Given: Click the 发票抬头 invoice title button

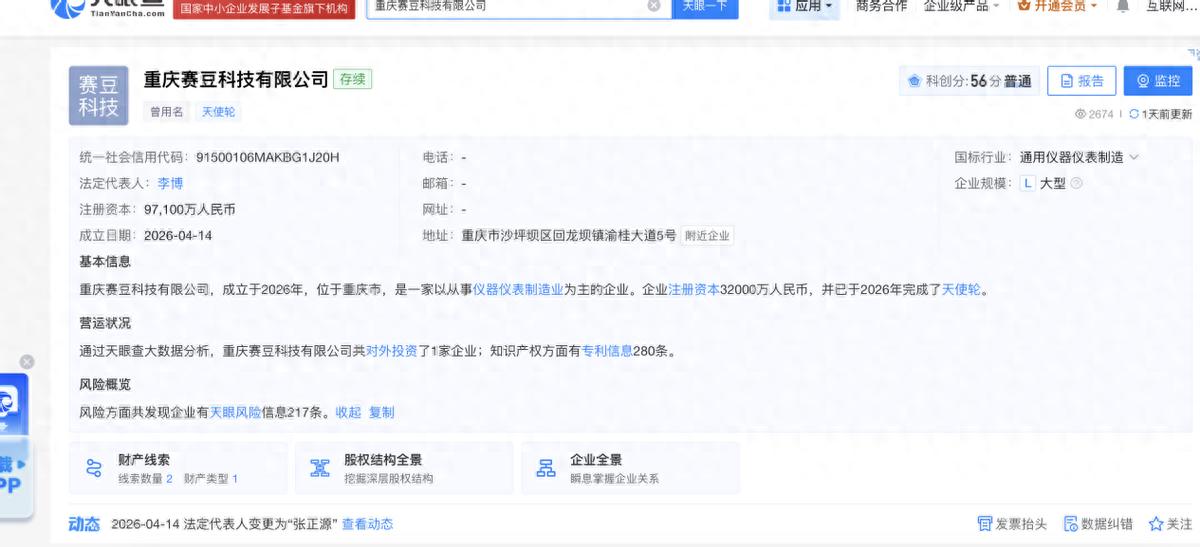Looking at the screenshot, I should point(1012,524).
